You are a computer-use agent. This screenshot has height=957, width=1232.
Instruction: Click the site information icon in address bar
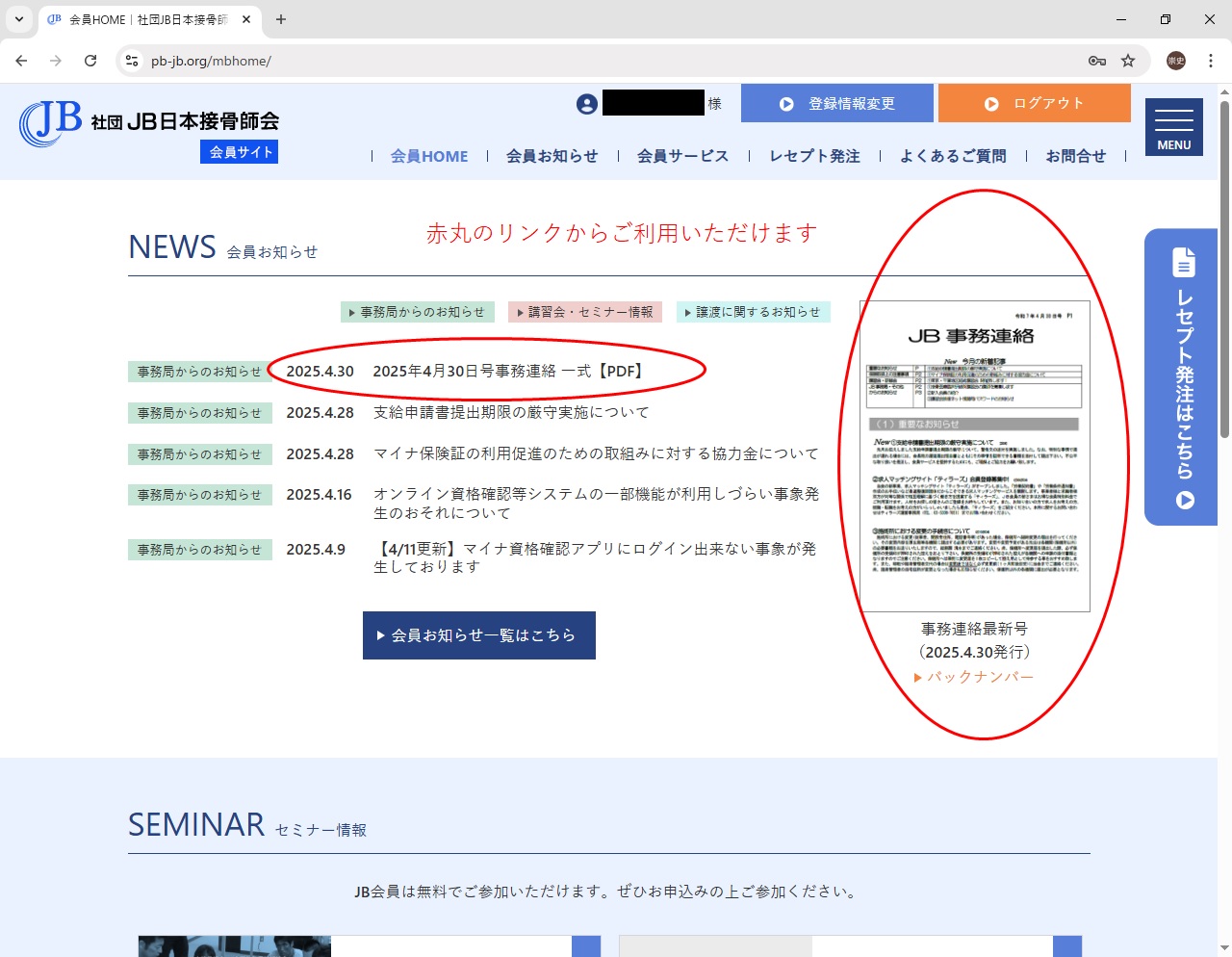pos(133,61)
